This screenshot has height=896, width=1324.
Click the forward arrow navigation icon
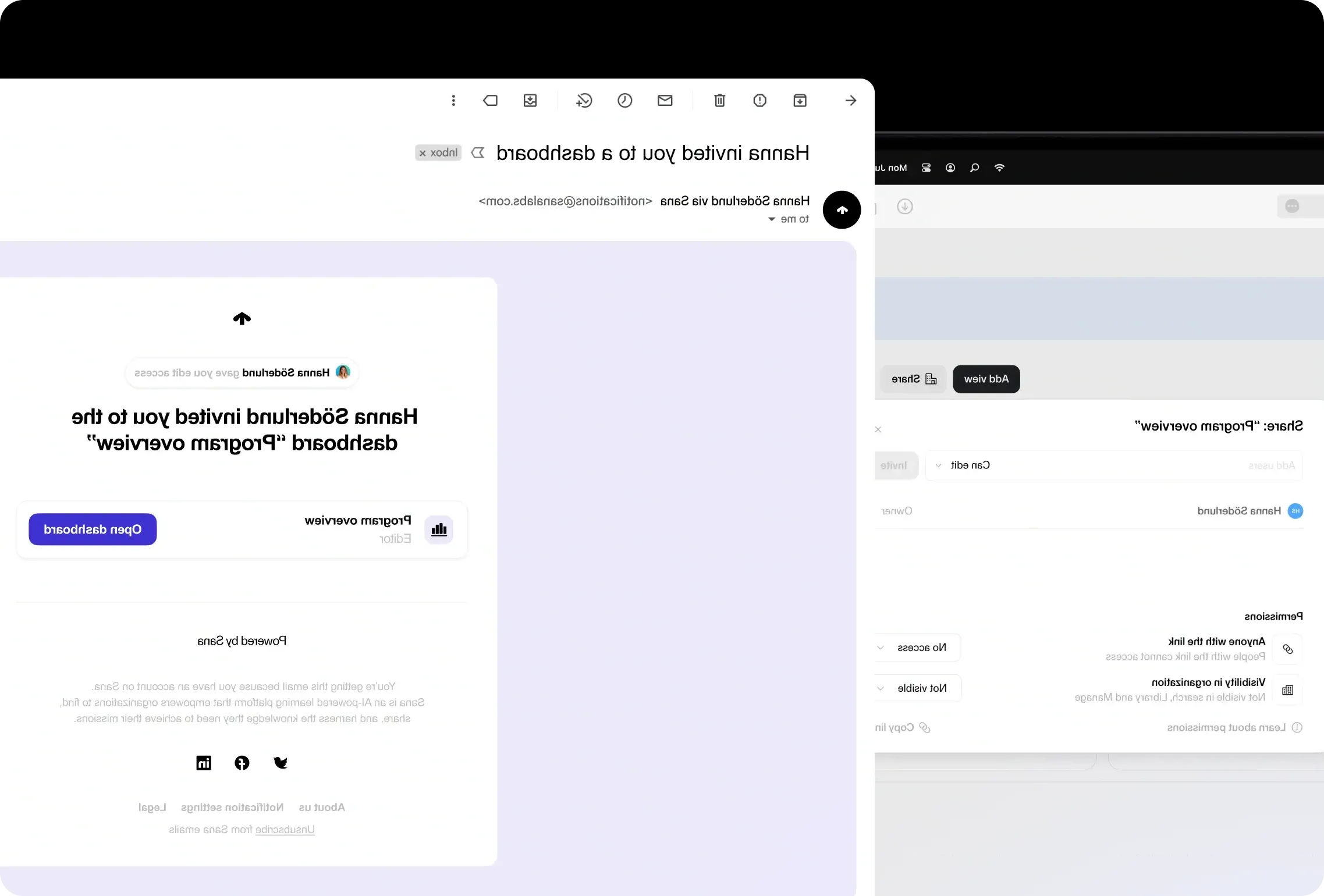pos(850,100)
